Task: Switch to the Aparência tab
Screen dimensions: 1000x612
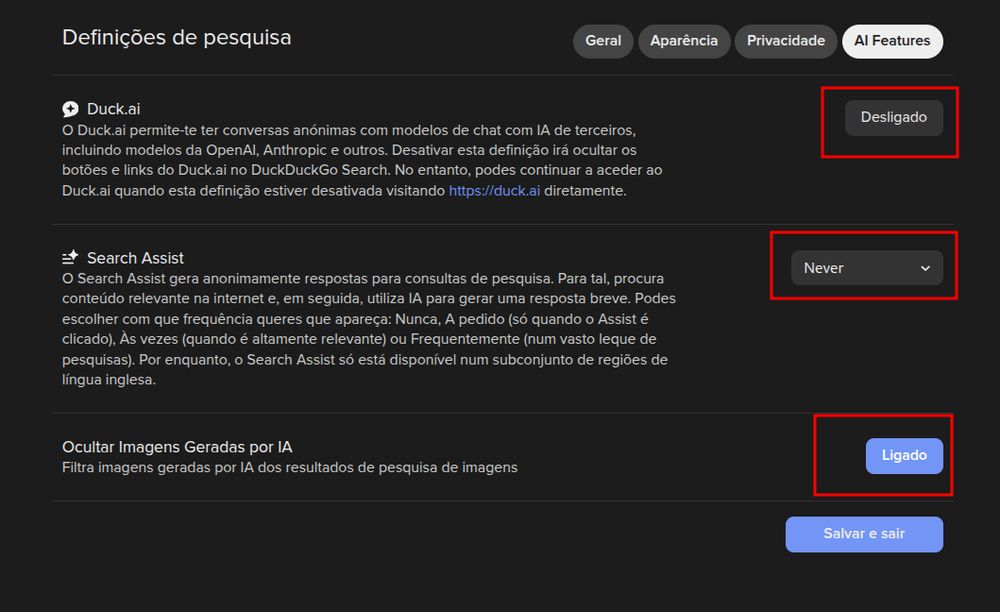Action: point(684,41)
